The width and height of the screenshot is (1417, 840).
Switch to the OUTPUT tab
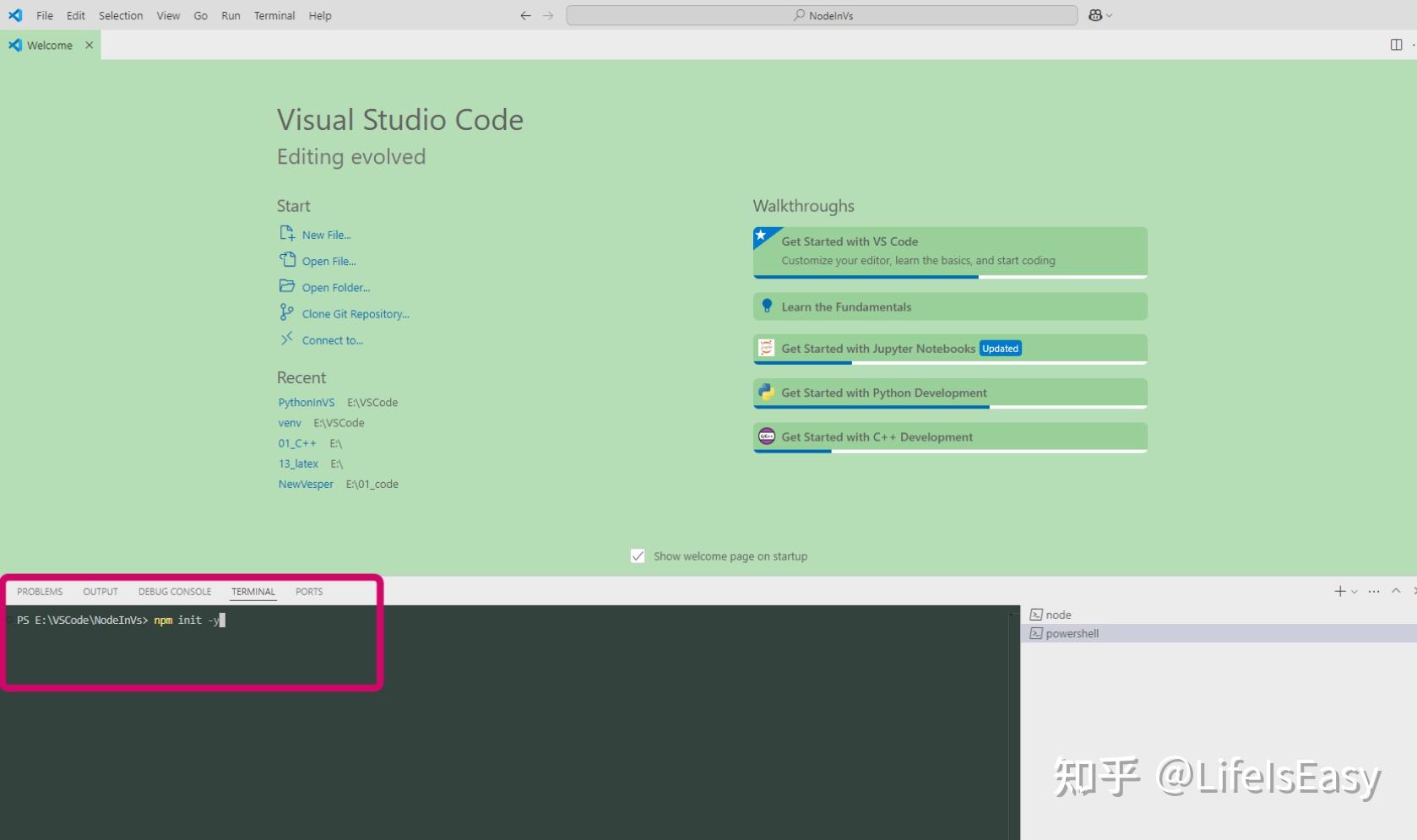point(100,591)
